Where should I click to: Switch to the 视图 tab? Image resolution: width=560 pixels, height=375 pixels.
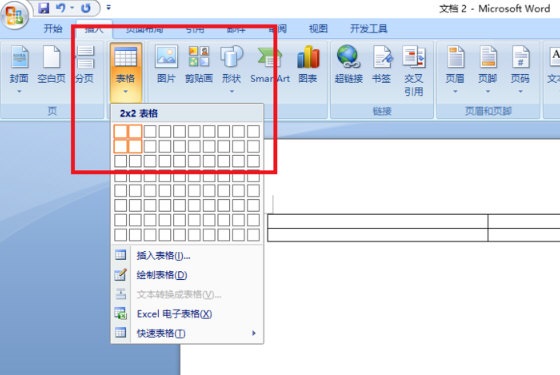click(318, 29)
